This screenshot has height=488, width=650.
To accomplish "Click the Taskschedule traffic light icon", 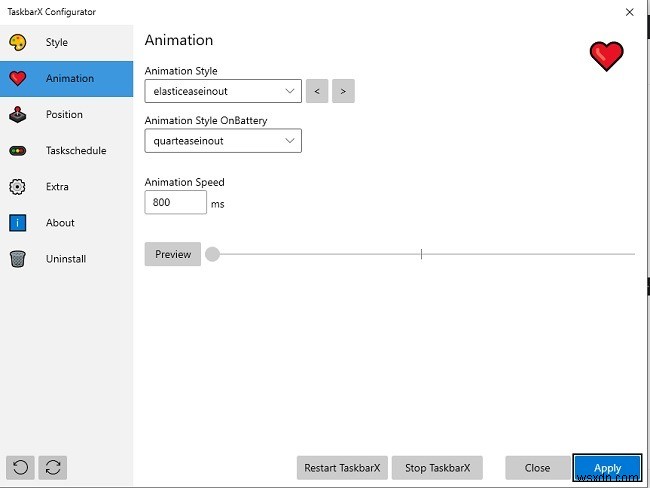I will 18,151.
